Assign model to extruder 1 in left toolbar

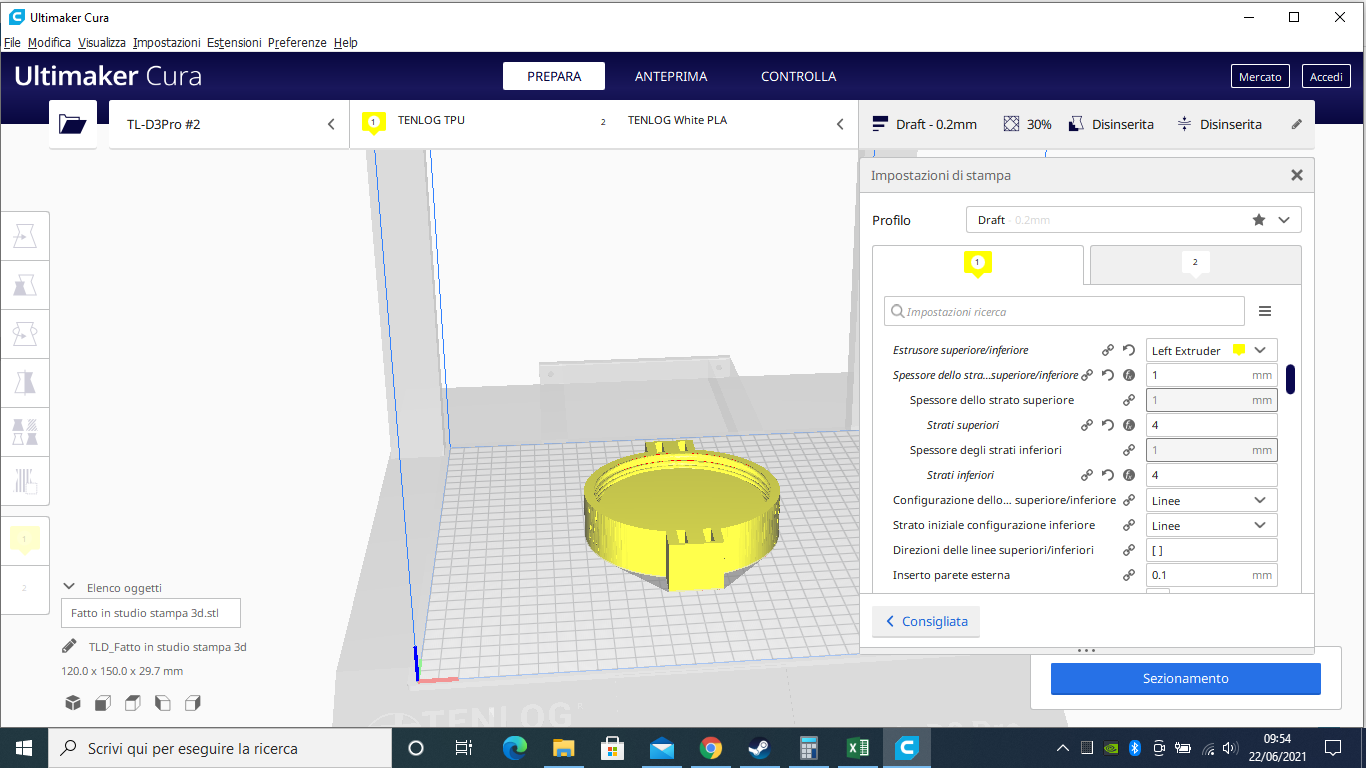pos(25,540)
